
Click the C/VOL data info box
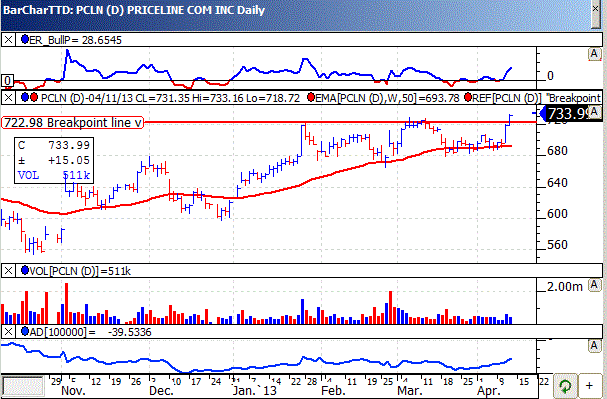[54, 160]
